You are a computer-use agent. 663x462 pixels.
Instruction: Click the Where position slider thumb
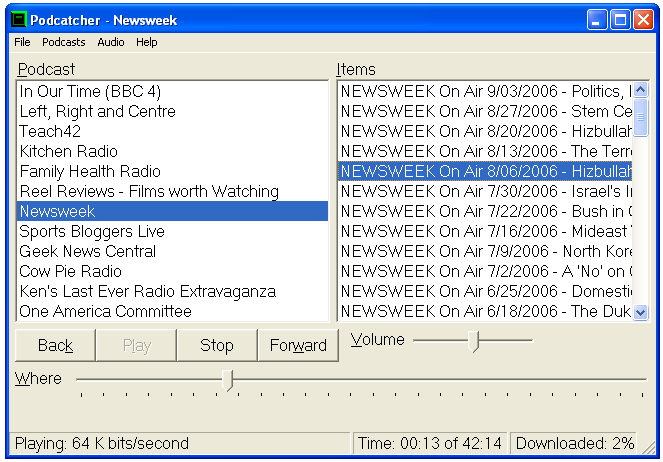pos(227,380)
